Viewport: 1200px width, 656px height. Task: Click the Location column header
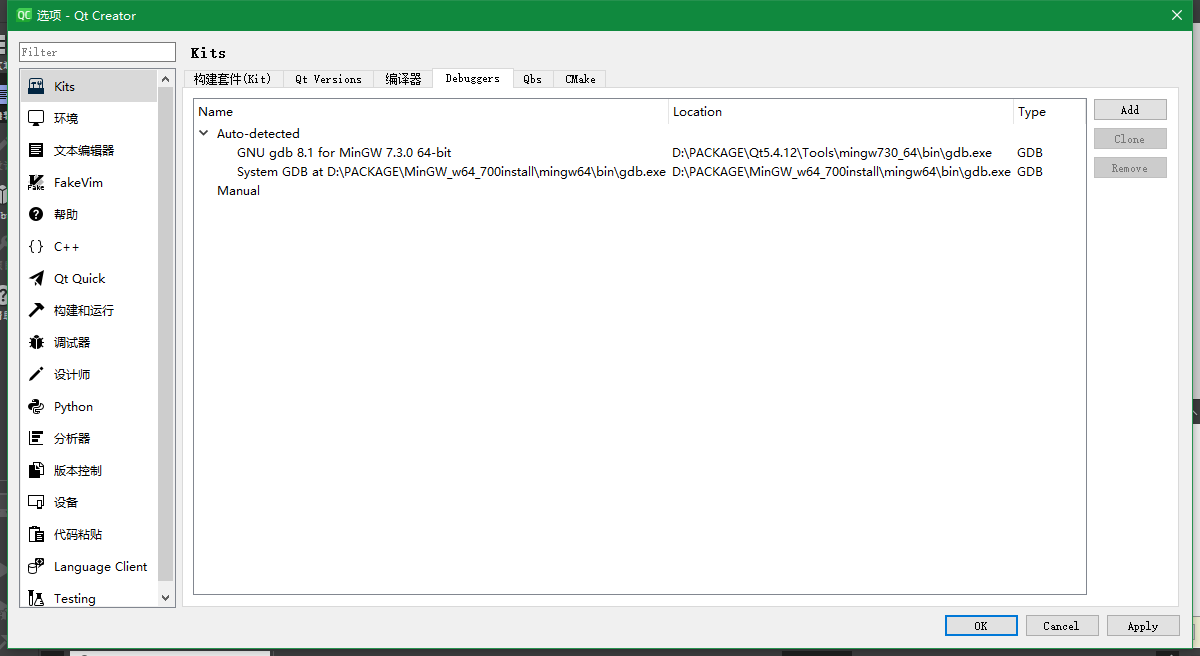point(841,112)
